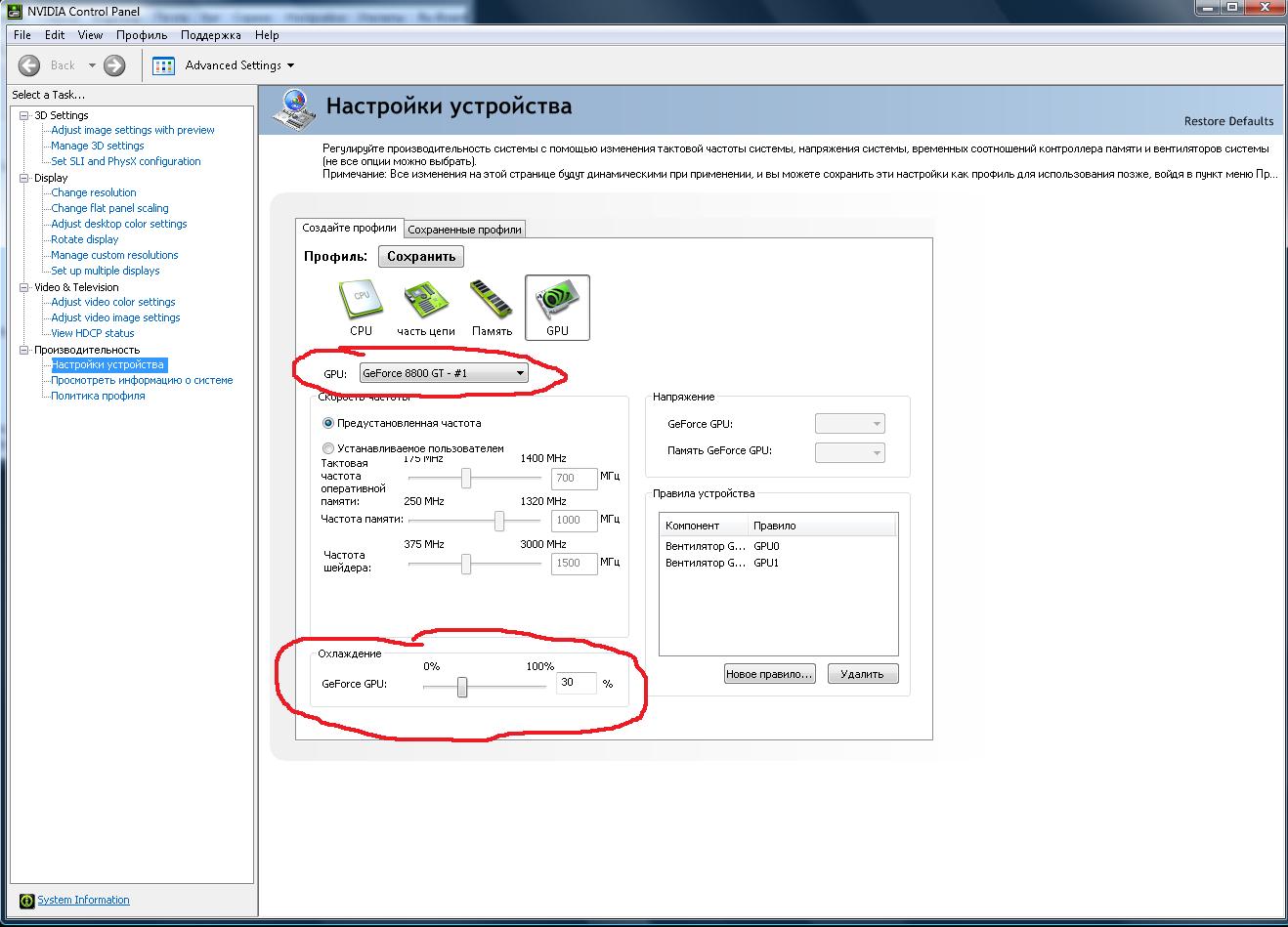Switch to the Сохраненные профили tab
The image size is (1288, 927).
click(x=464, y=230)
